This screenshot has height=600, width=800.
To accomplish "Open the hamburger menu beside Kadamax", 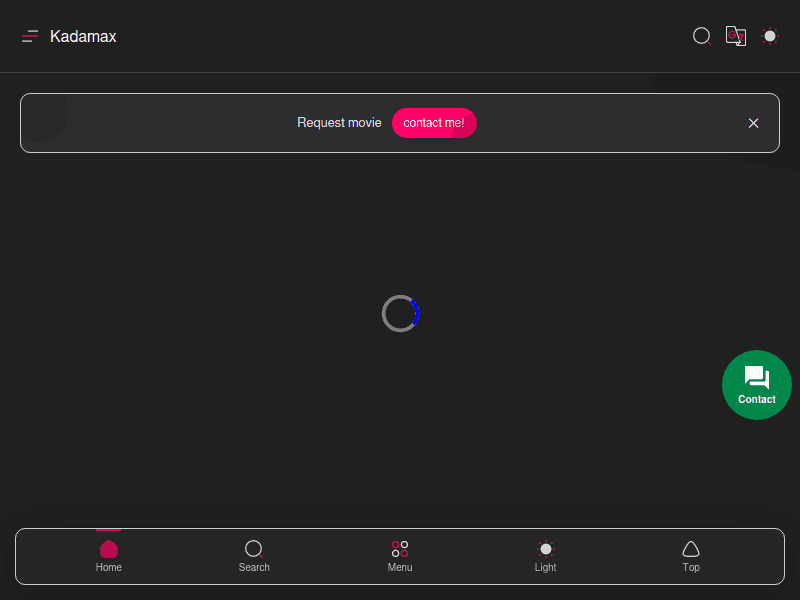I will pos(30,37).
